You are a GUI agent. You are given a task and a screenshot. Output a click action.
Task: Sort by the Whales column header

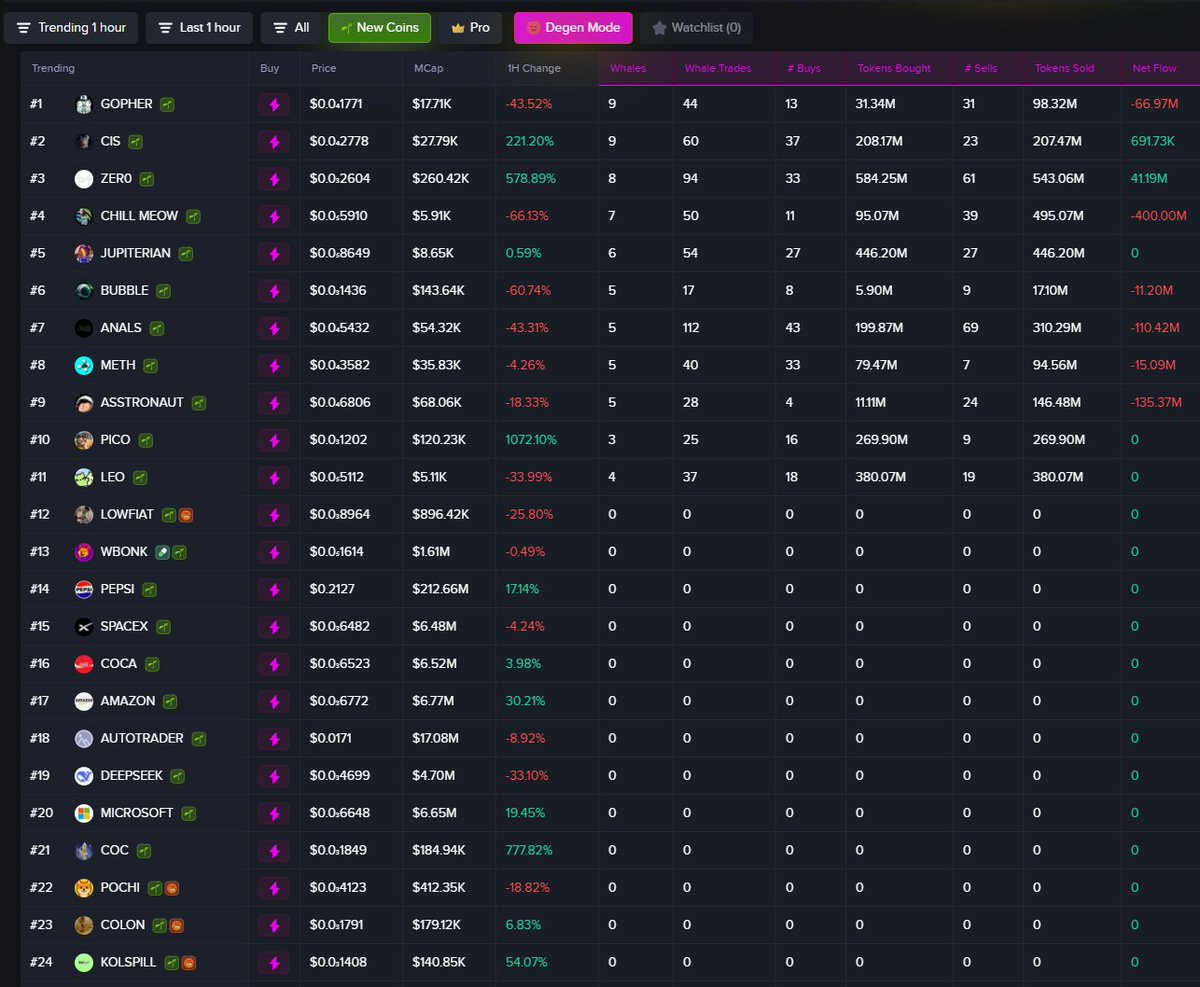[628, 68]
